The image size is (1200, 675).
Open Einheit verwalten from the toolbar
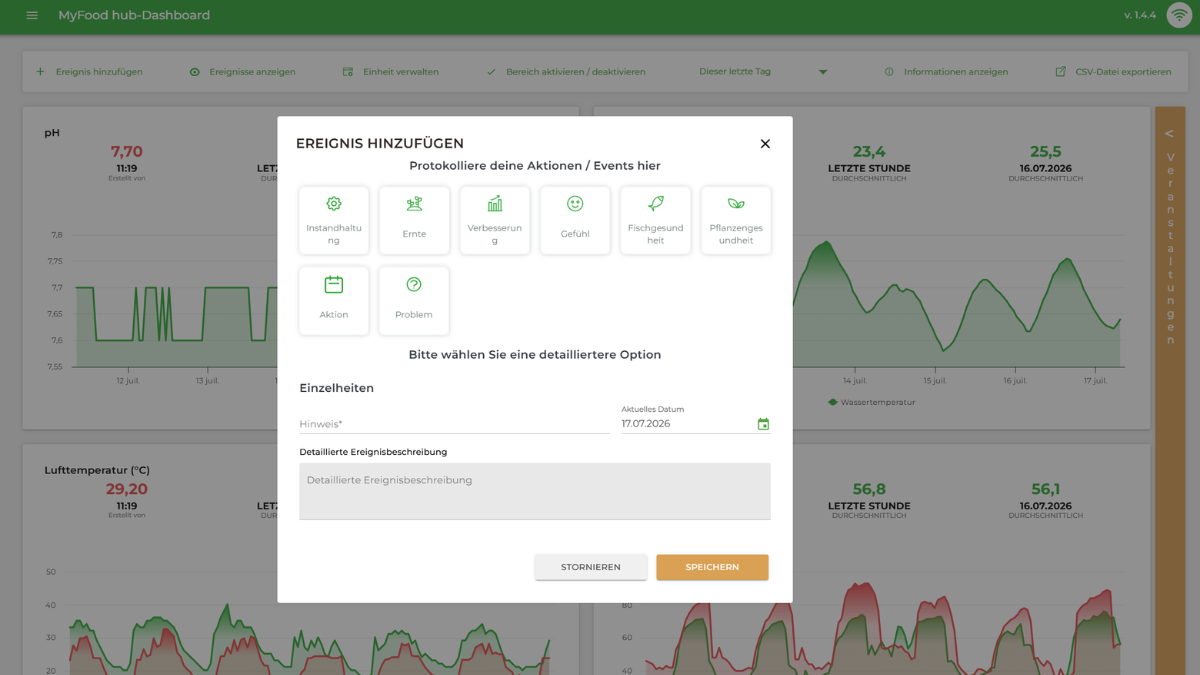pyautogui.click(x=400, y=72)
